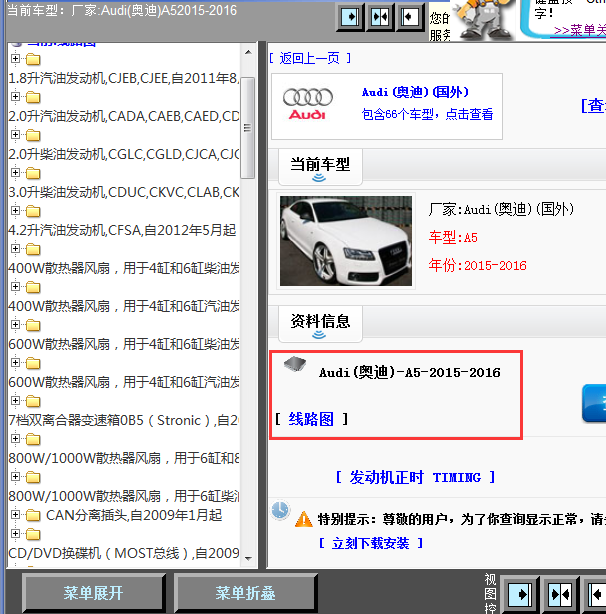Image resolution: width=606 pixels, height=614 pixels.
Task: Click the 返回上一页 link
Action: coord(309,58)
